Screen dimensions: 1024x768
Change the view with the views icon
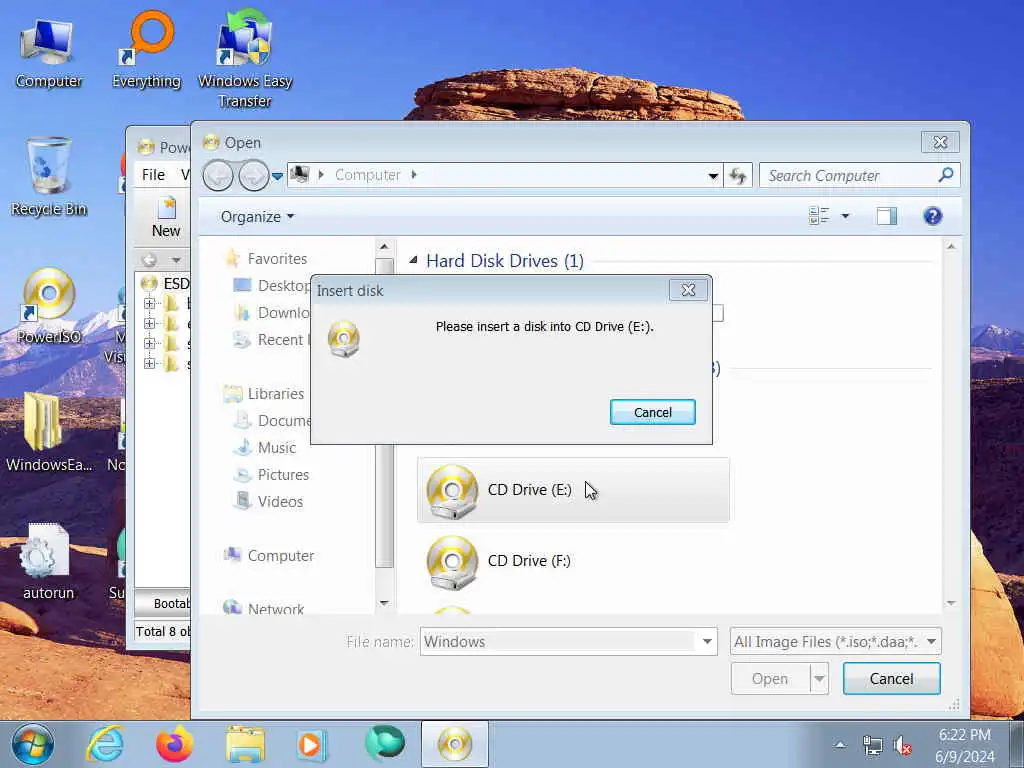(x=819, y=216)
